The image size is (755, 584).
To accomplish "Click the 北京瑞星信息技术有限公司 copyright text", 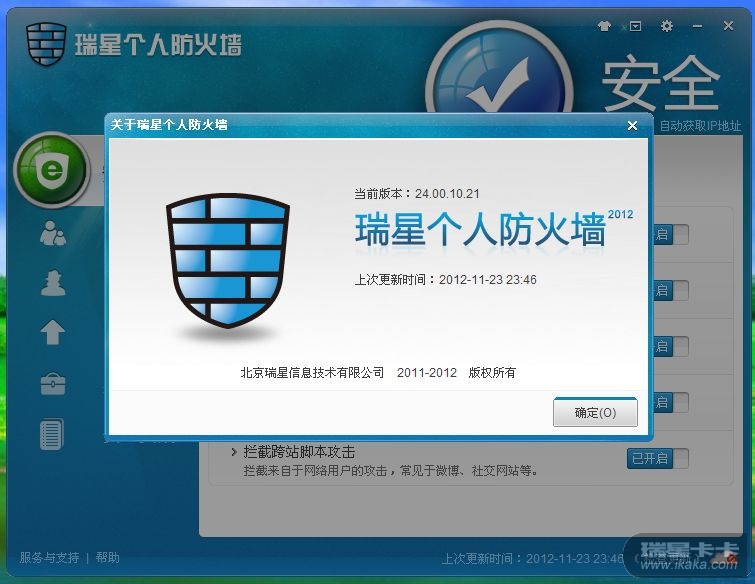I will (378, 372).
